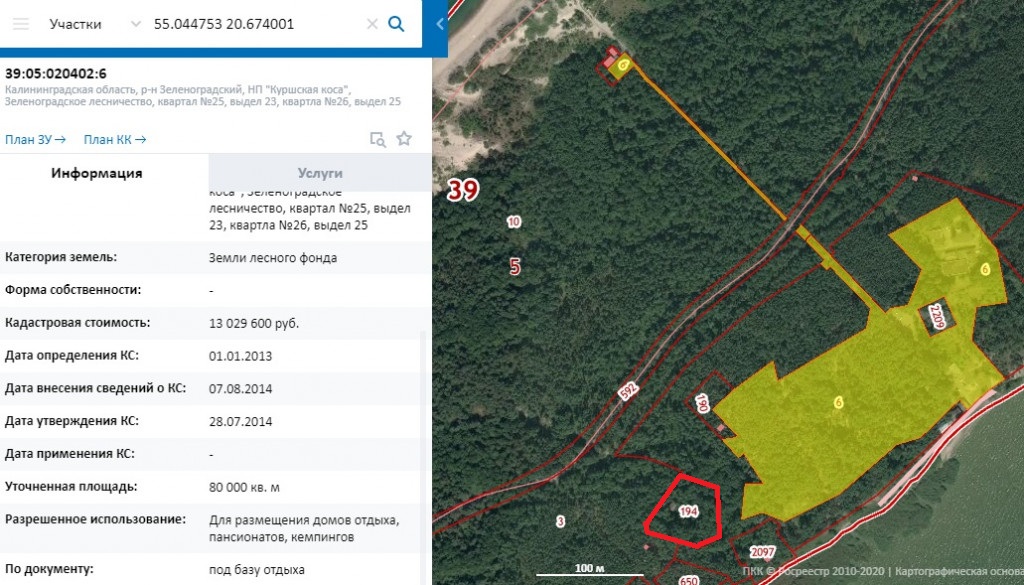Screen dimensions: 1024x585
Task: Click the parcel label 2209 on map
Action: (x=938, y=318)
